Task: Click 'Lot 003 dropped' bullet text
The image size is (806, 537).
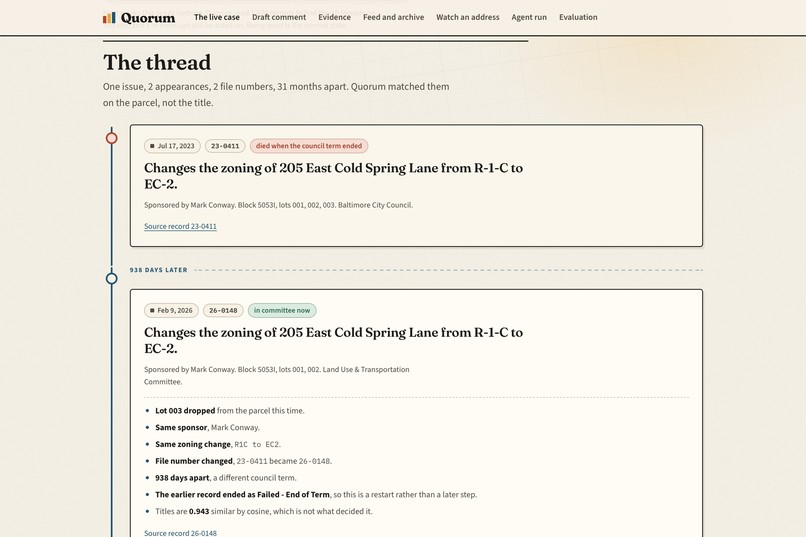Action: [185, 411]
